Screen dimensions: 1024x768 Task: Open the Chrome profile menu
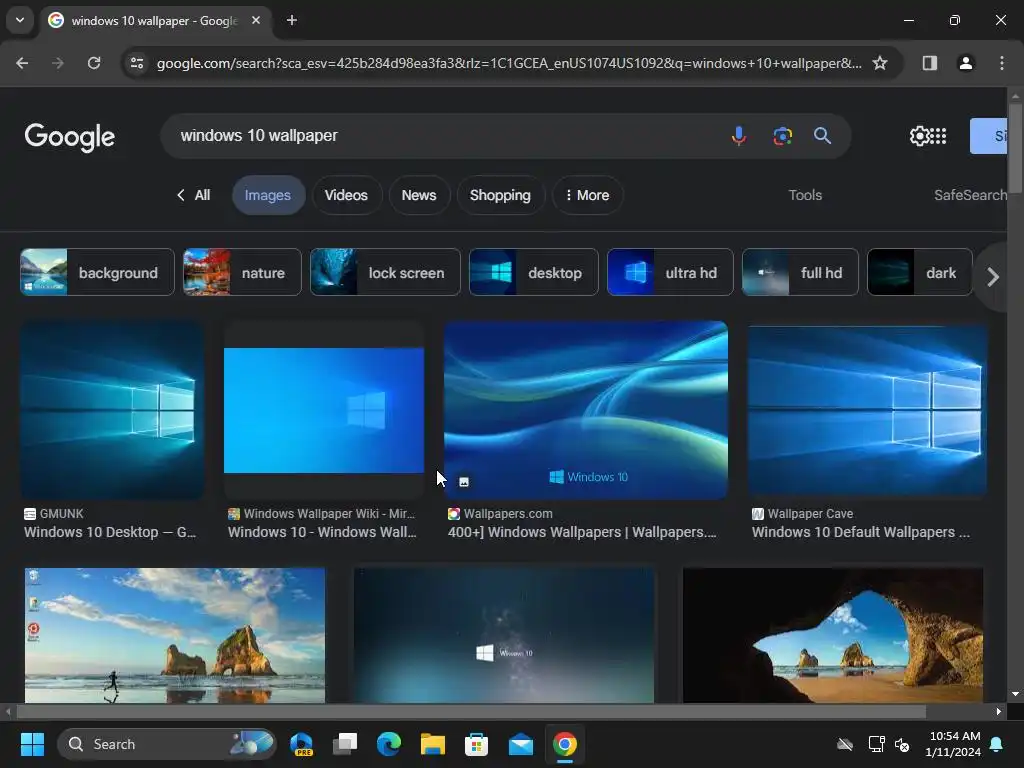[x=966, y=63]
